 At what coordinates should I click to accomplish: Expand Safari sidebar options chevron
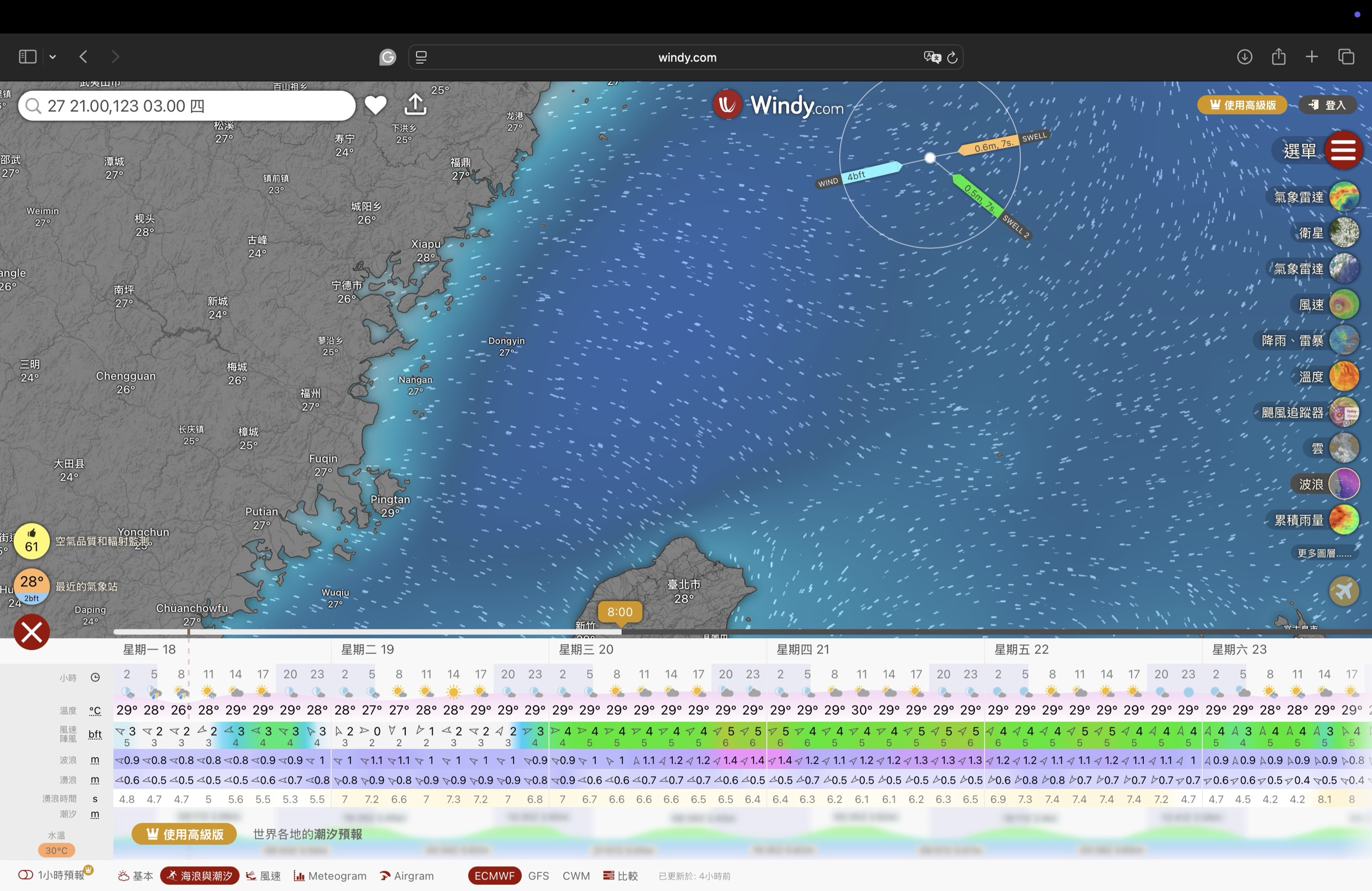click(x=53, y=57)
